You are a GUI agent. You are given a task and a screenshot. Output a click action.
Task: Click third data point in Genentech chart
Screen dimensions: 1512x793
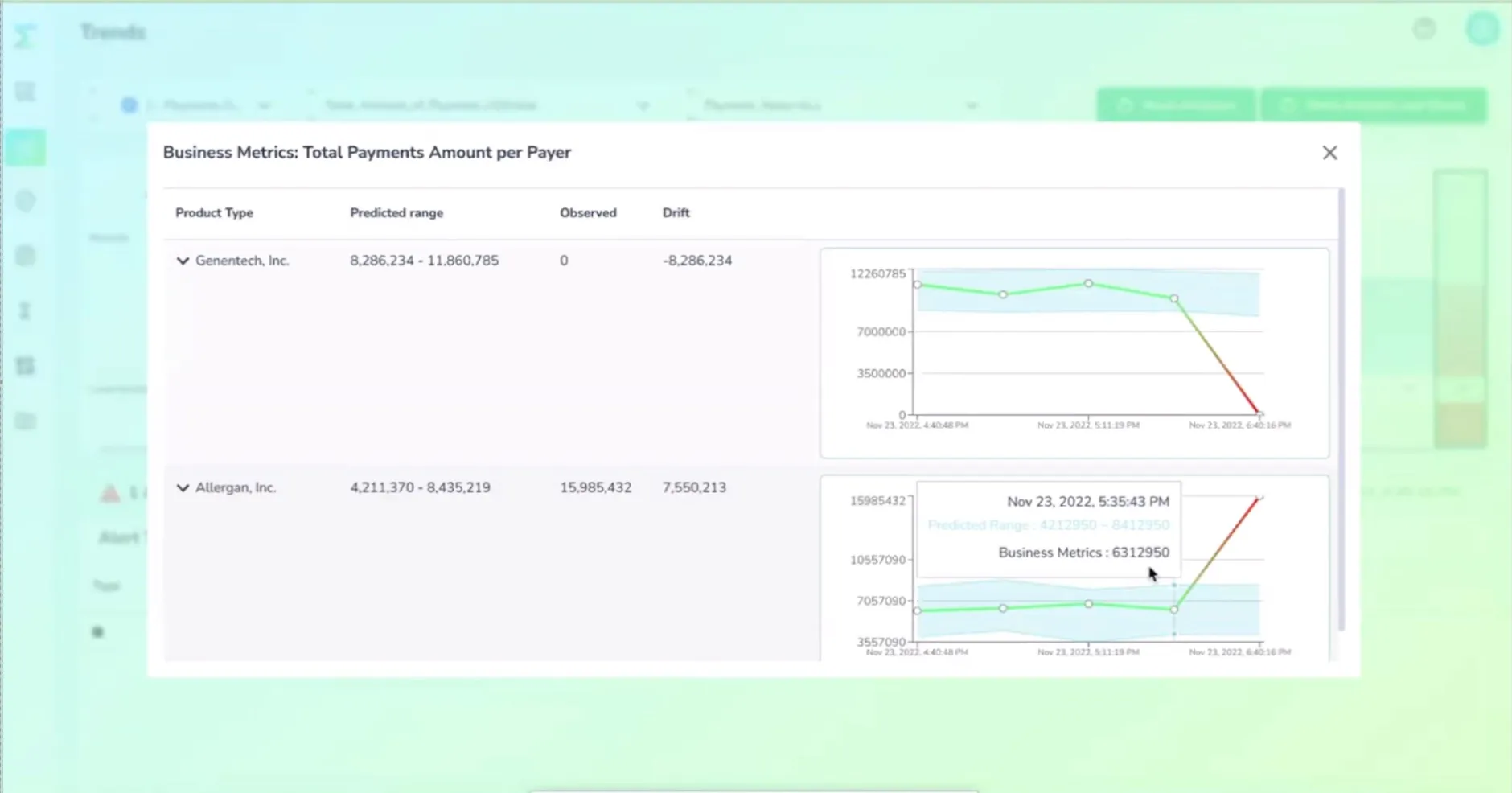pos(1088,283)
